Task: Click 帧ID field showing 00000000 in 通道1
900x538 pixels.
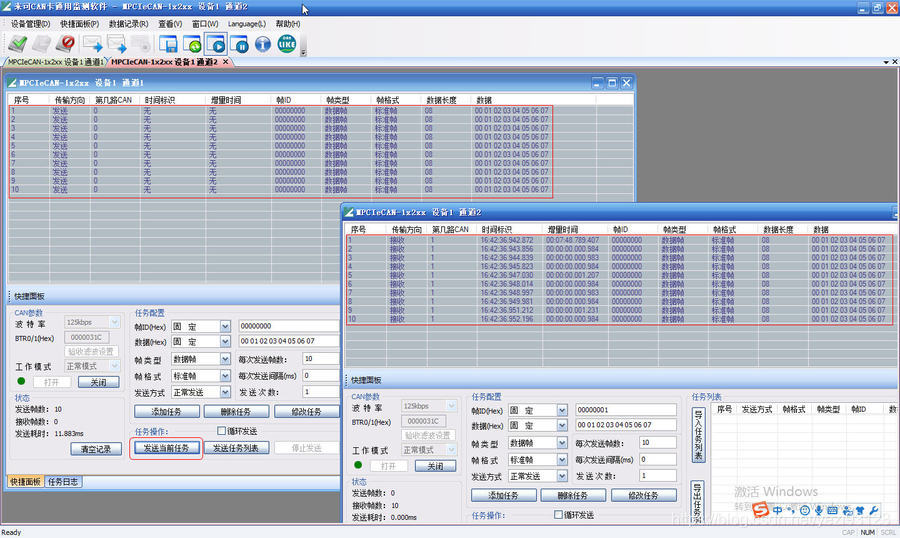Action: coord(289,326)
